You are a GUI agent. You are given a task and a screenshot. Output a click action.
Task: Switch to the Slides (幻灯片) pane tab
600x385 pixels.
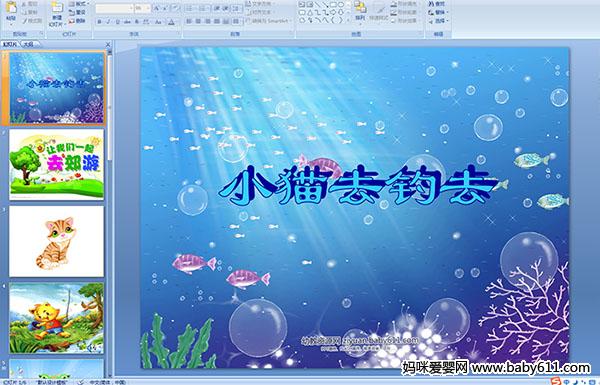pyautogui.click(x=10, y=44)
